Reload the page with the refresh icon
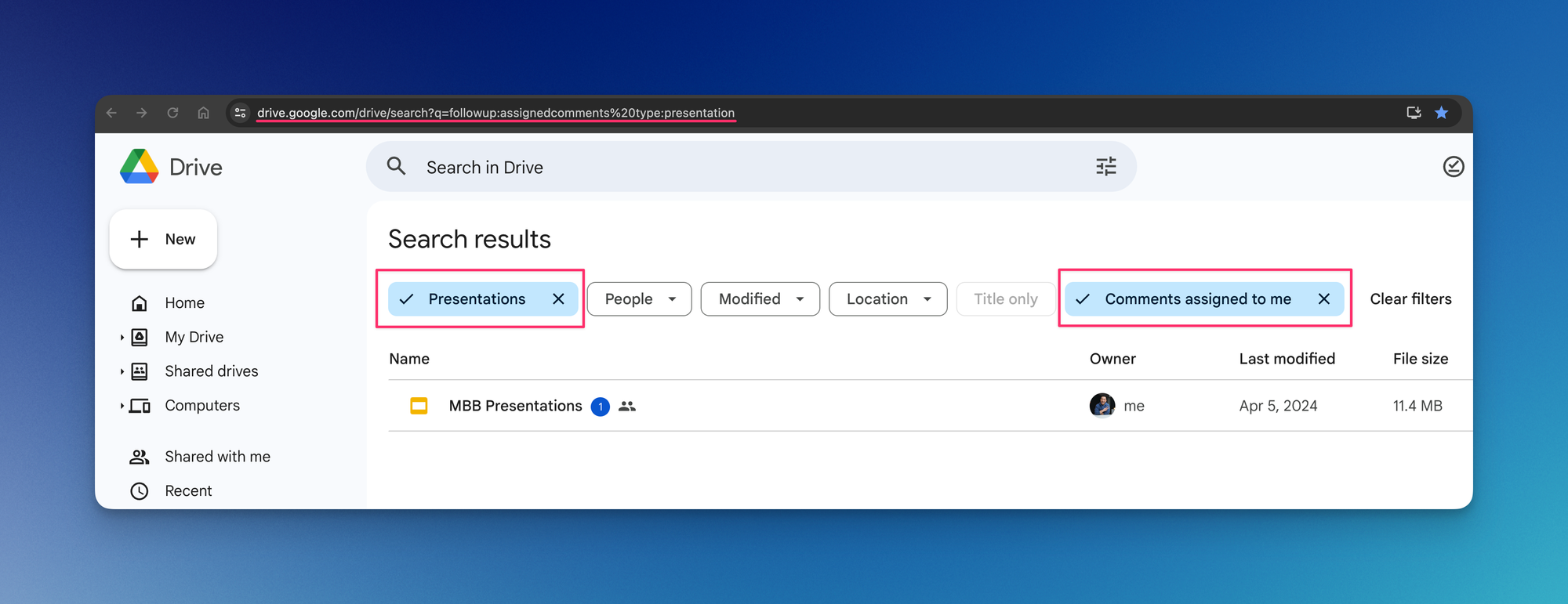This screenshot has height=604, width=1568. [x=172, y=113]
